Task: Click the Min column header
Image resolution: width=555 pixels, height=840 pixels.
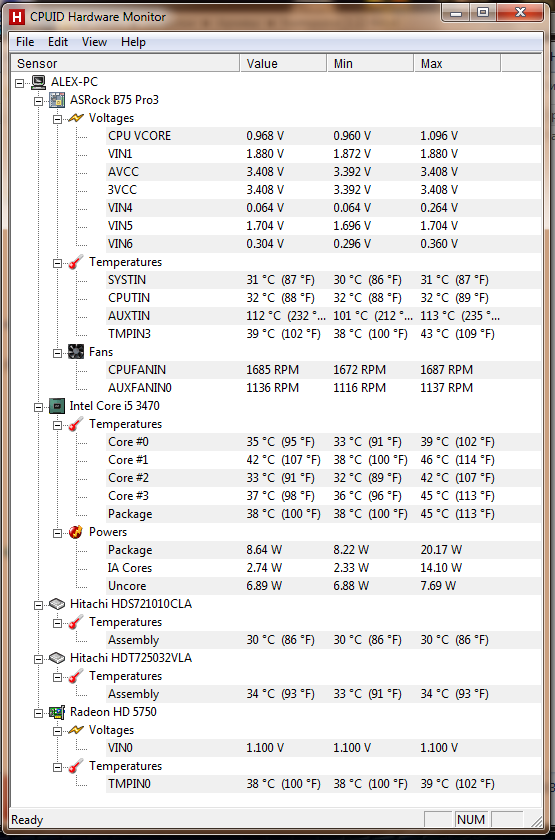Action: pos(370,64)
